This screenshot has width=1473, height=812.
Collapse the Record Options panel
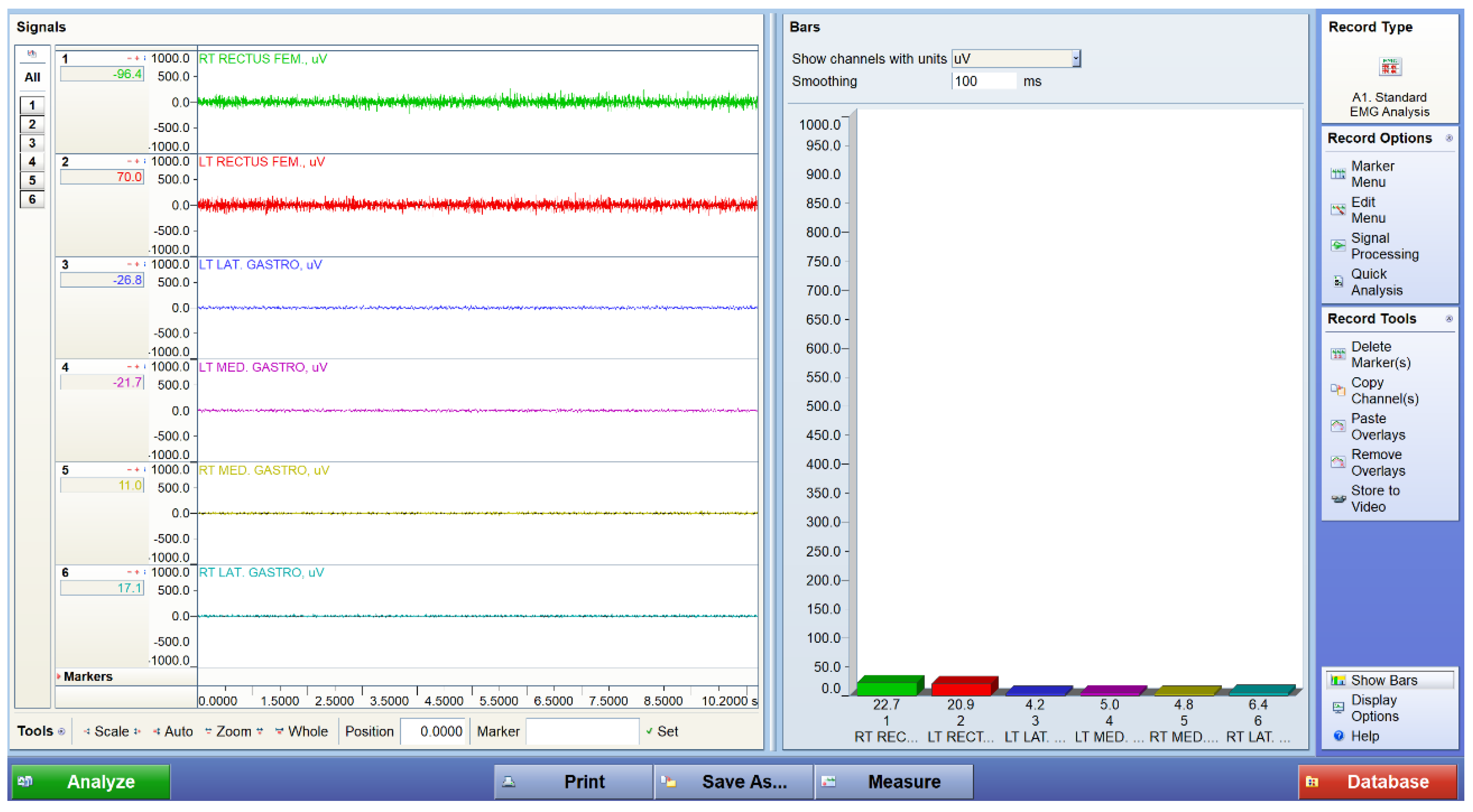[x=1449, y=138]
